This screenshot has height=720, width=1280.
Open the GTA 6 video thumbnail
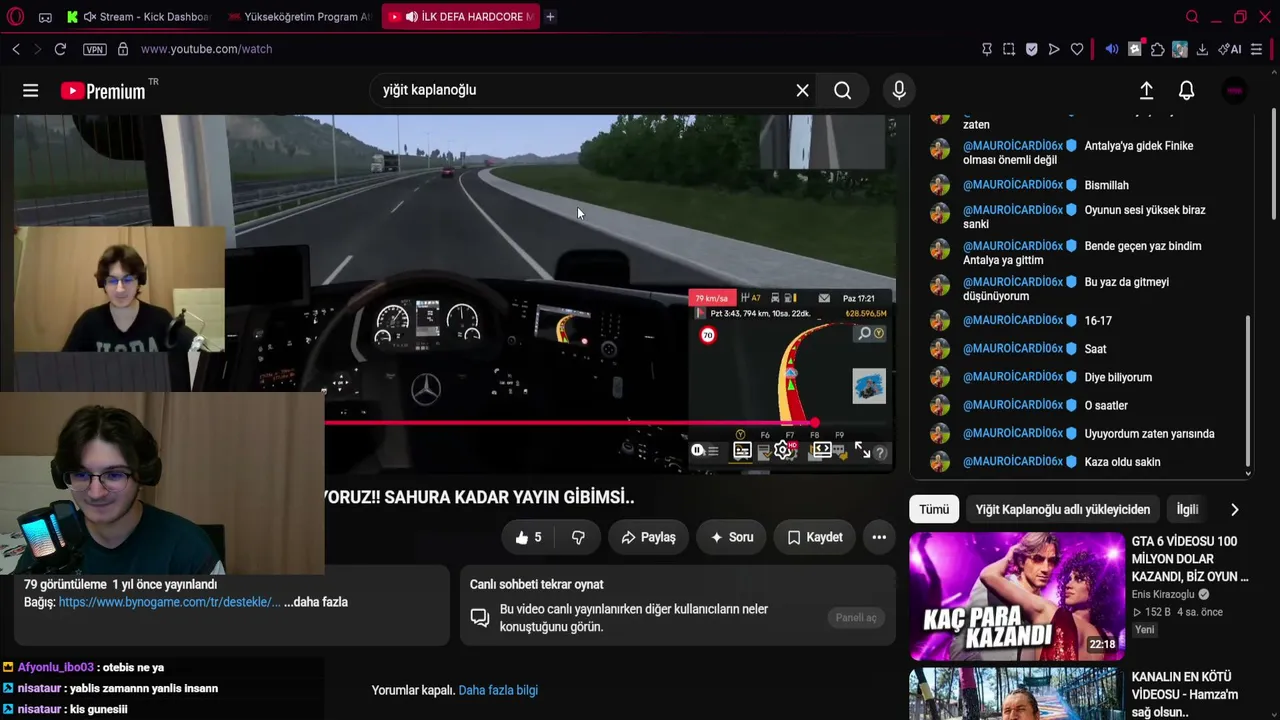pos(1017,596)
